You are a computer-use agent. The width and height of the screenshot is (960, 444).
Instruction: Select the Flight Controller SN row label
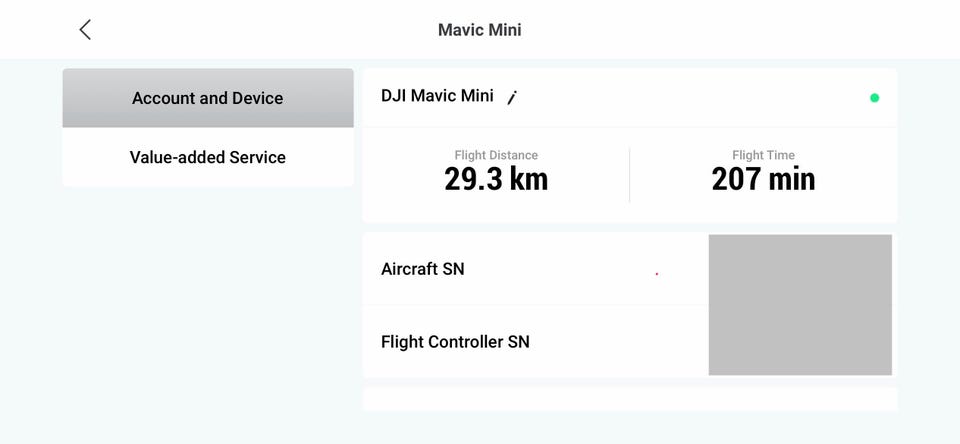455,342
